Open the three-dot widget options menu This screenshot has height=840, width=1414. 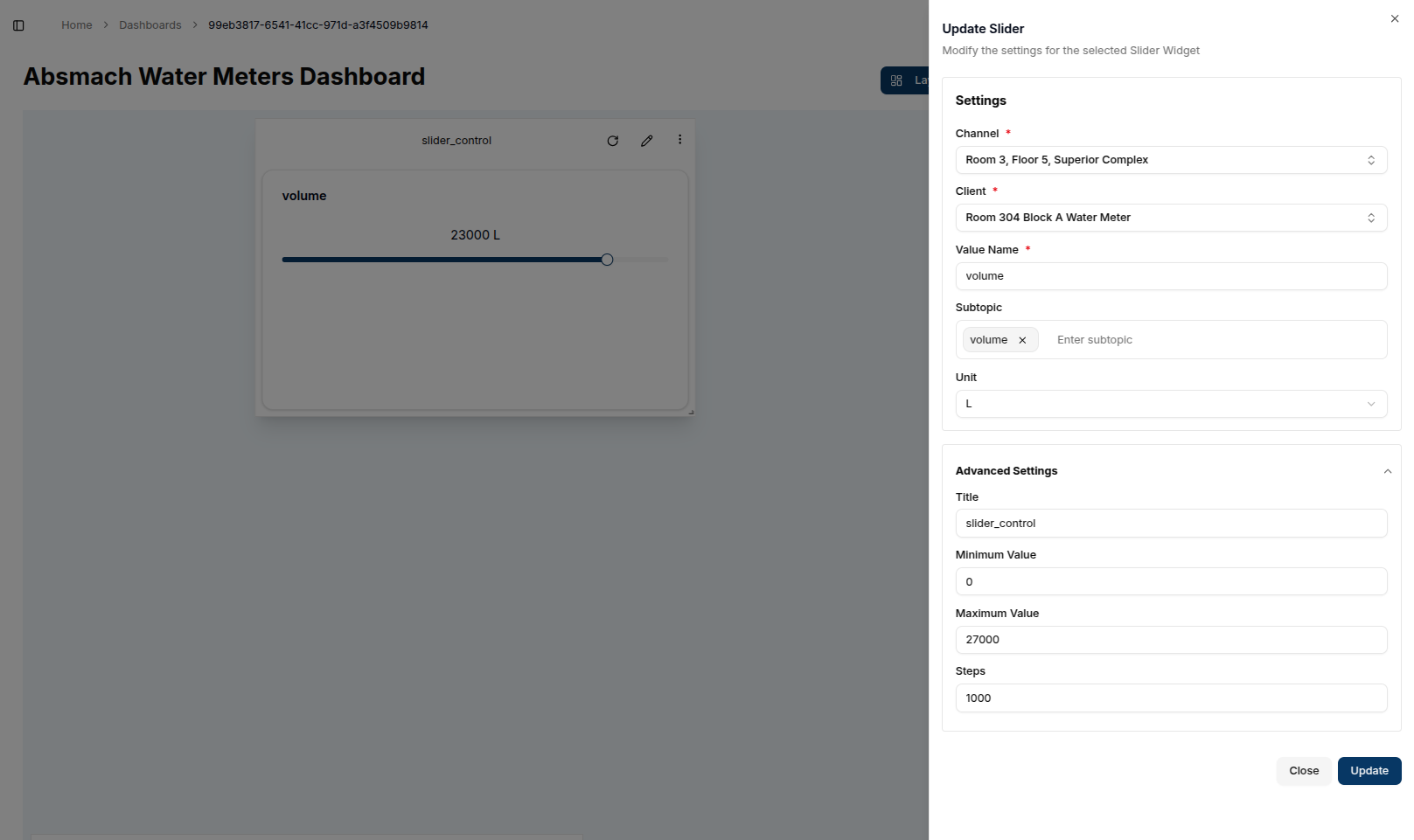coord(679,140)
